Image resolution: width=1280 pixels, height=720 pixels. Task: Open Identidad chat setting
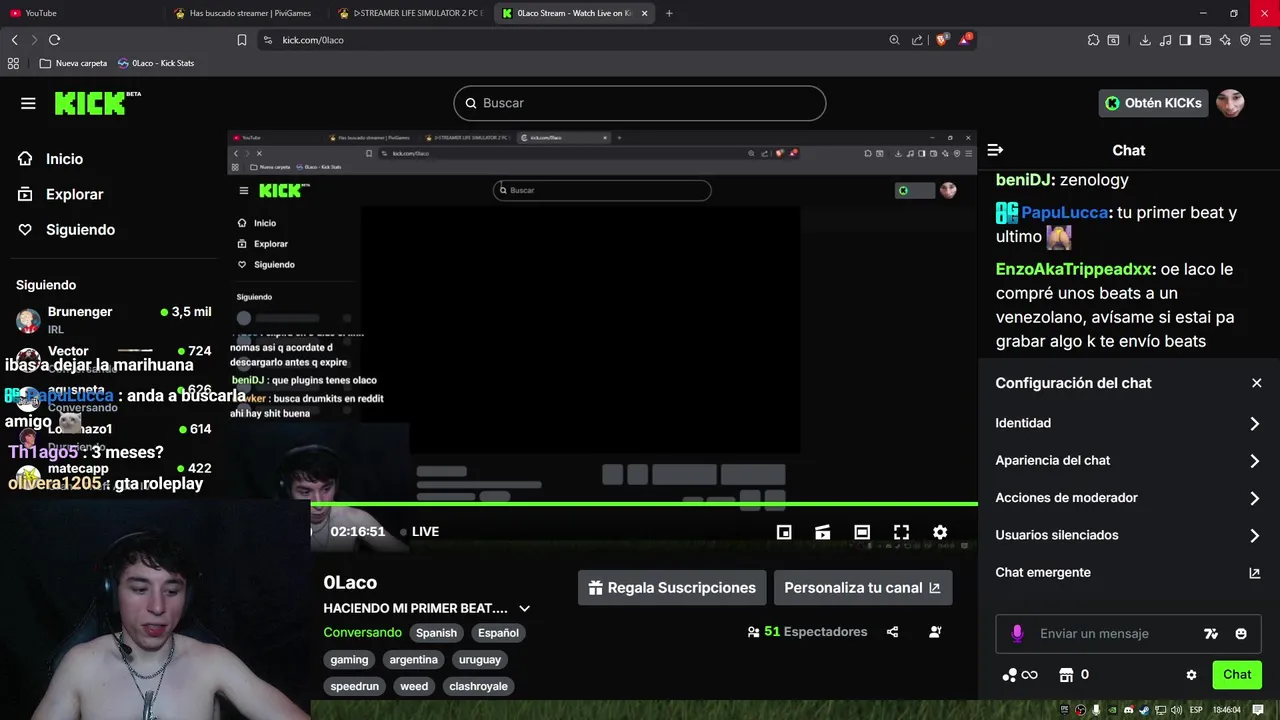click(1128, 423)
